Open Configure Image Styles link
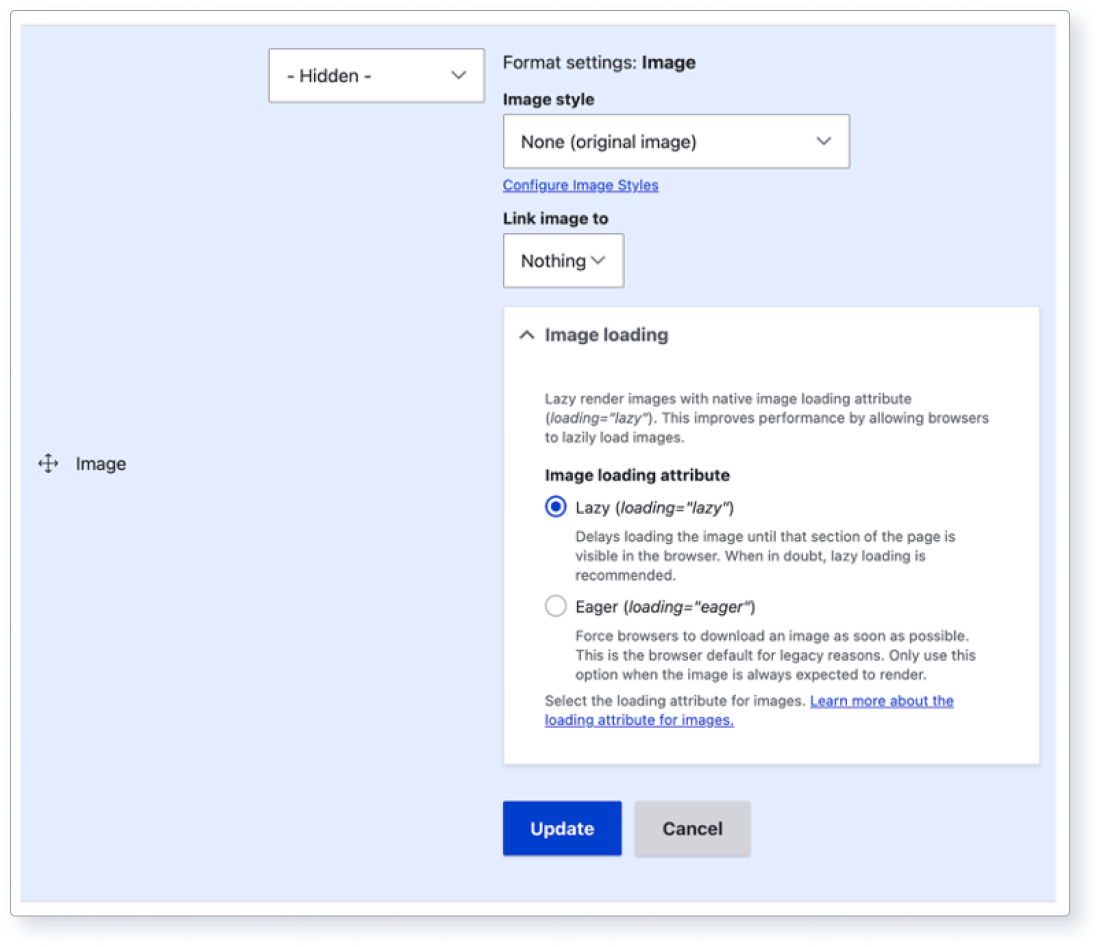Image resolution: width=1100 pixels, height=947 pixels. pyautogui.click(x=580, y=185)
